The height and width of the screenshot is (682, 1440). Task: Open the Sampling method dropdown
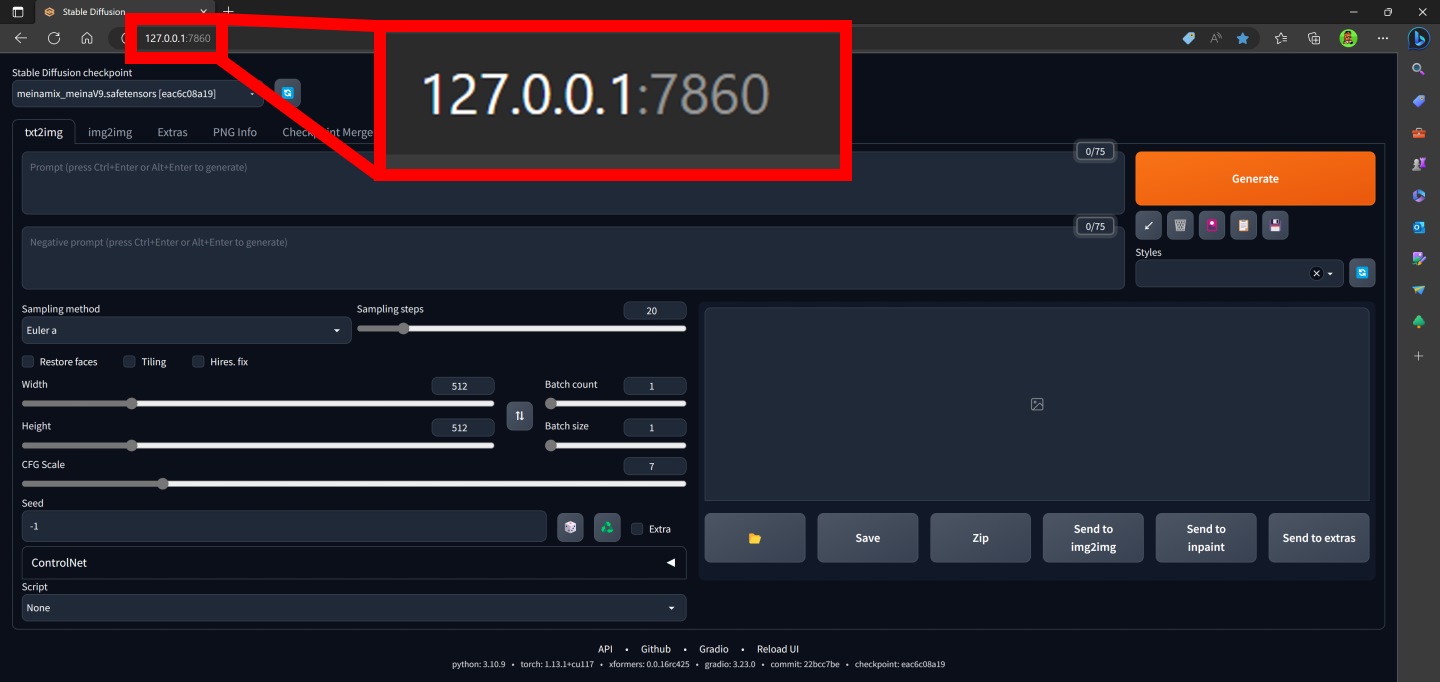(185, 329)
